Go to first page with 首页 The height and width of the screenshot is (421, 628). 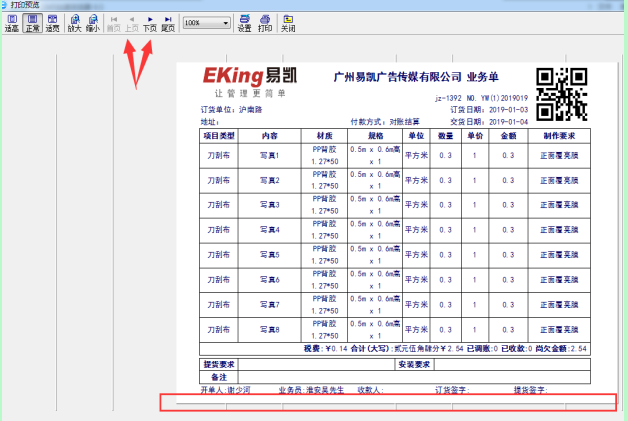click(x=115, y=24)
